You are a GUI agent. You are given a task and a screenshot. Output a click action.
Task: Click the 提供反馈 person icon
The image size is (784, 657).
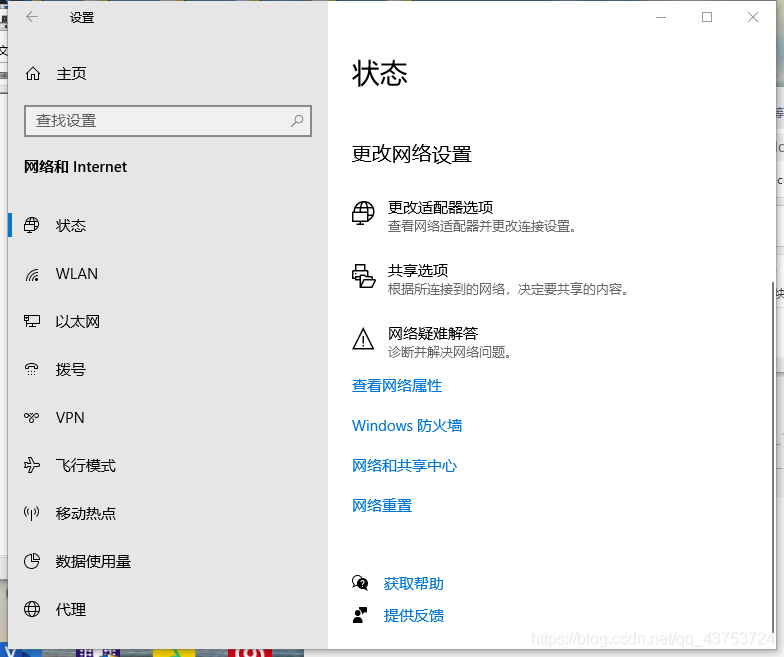pos(360,615)
